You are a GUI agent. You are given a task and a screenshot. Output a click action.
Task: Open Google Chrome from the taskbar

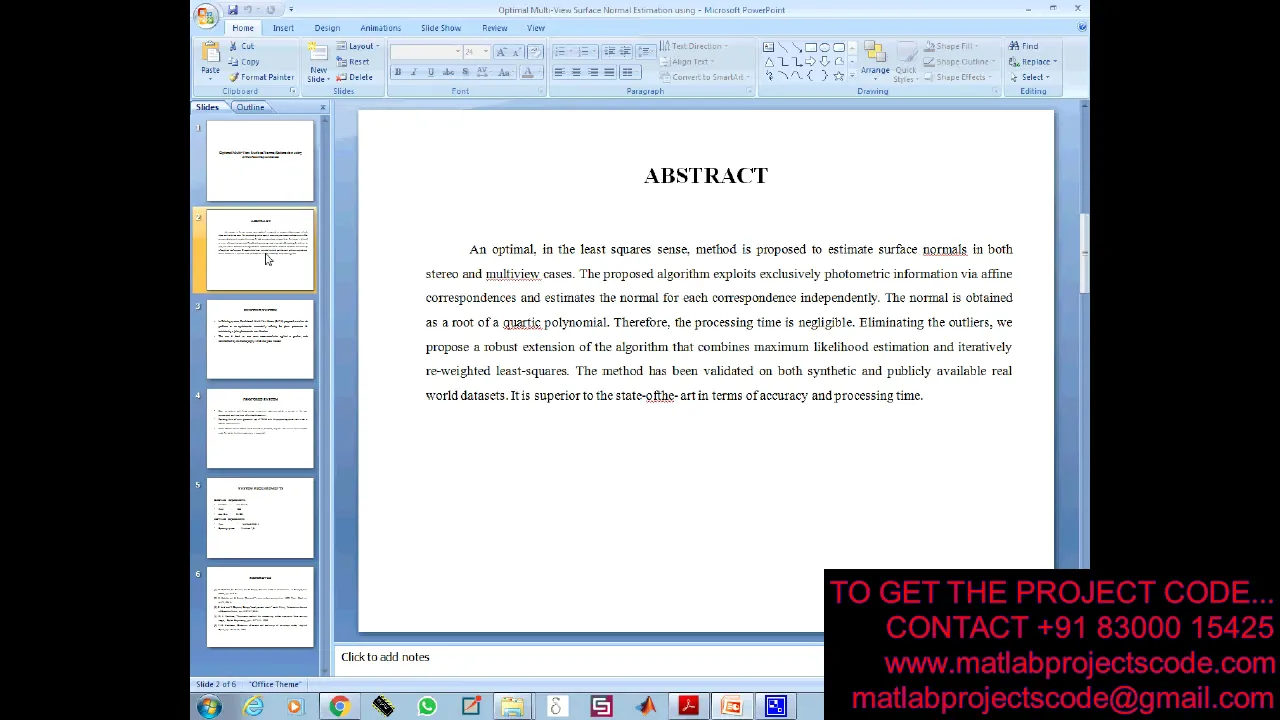tap(340, 707)
